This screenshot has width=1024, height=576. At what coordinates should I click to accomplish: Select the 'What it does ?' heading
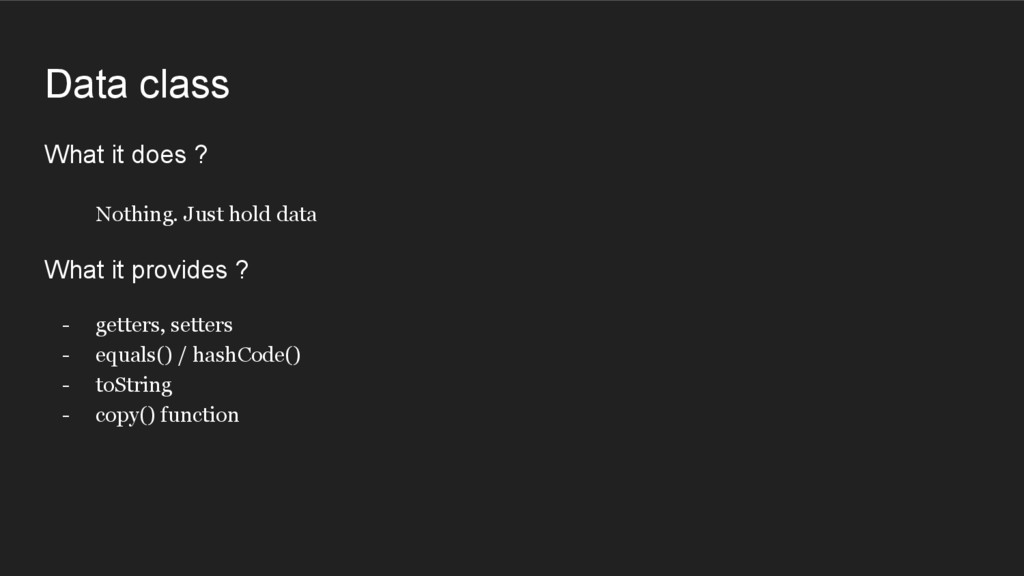(126, 155)
